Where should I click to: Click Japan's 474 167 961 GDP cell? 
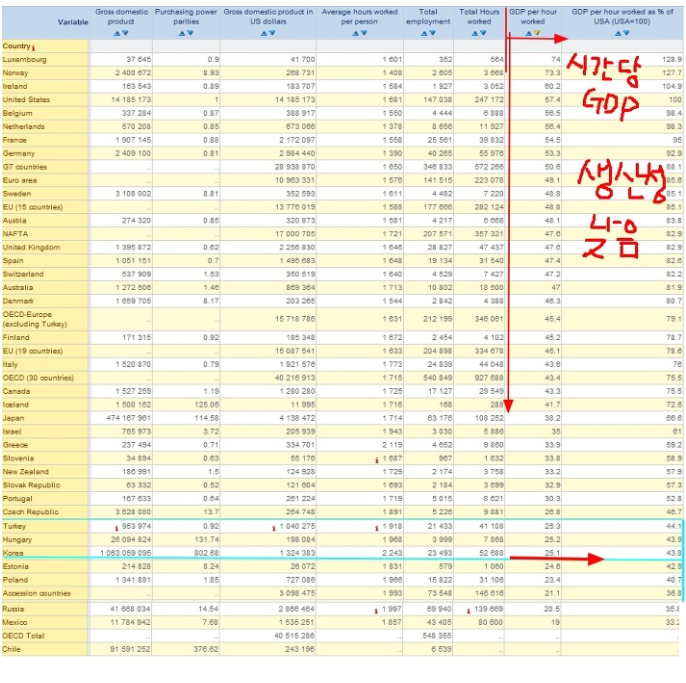(121, 418)
